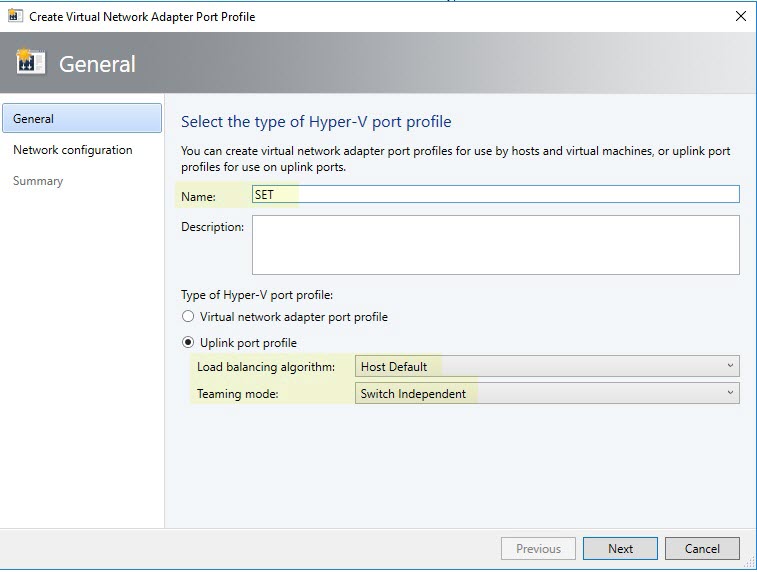Open the Teaming mode dropdown
Image resolution: width=757 pixels, height=572 pixels.
point(547,393)
